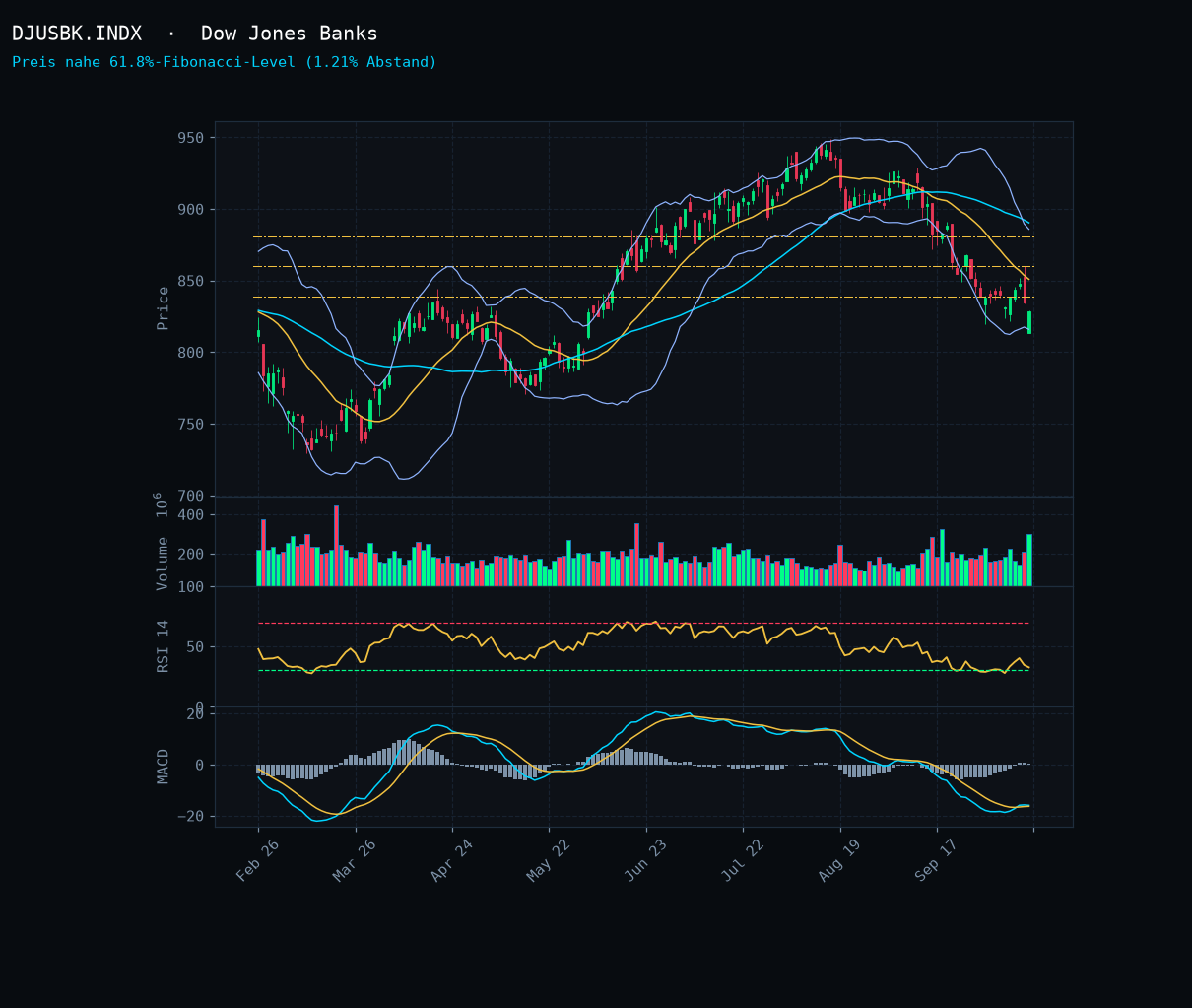Click the MACD axis label
The image size is (1192, 1008).
[164, 767]
